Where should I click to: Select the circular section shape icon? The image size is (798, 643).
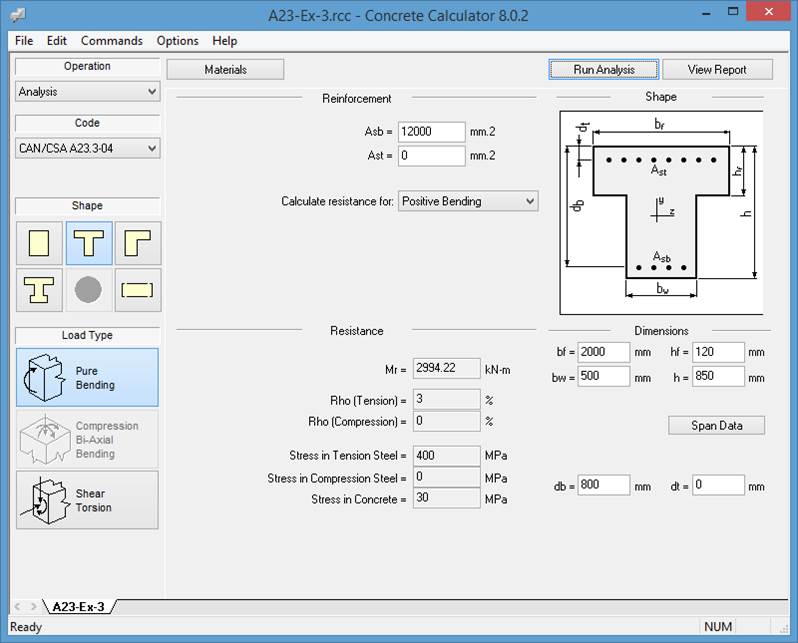point(88,290)
